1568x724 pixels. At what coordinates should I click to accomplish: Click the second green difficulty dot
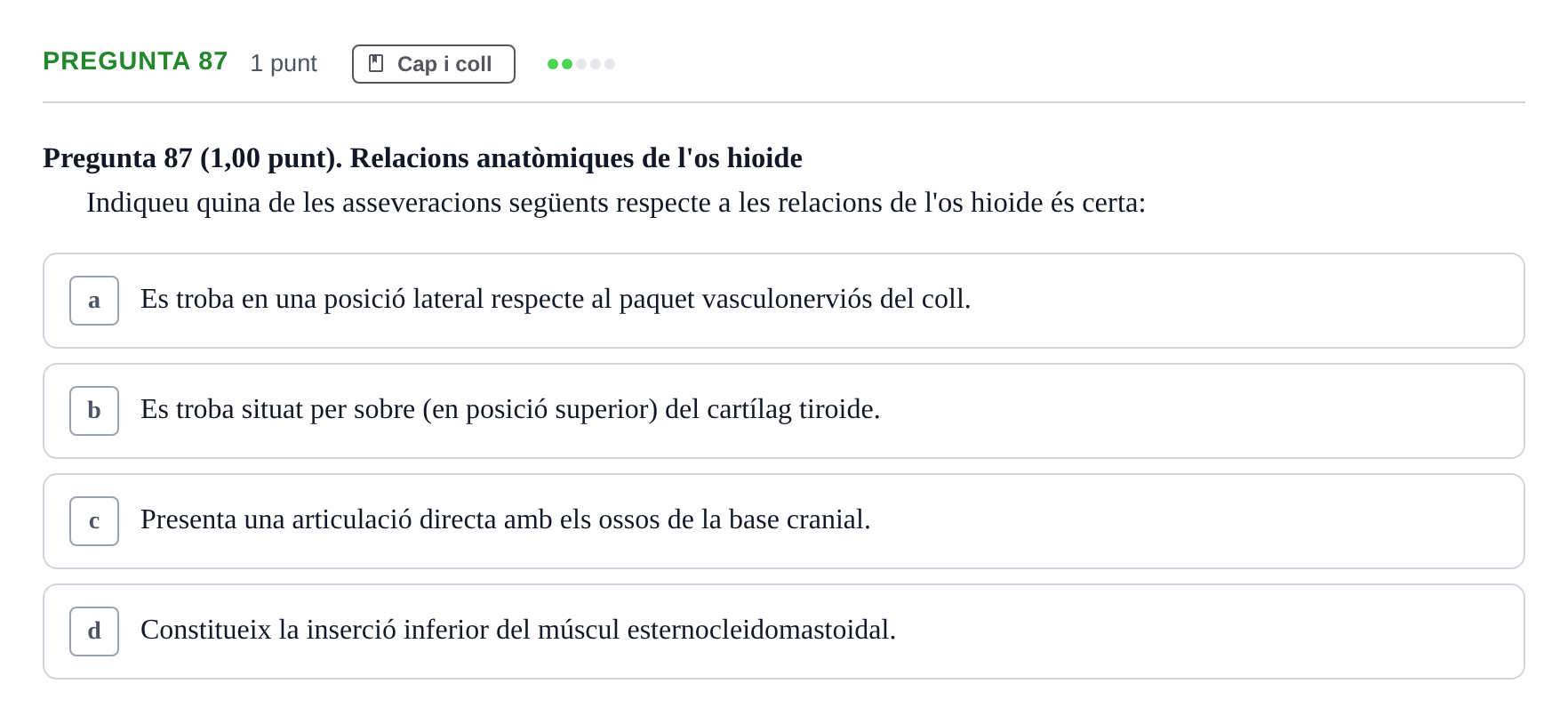click(x=567, y=64)
